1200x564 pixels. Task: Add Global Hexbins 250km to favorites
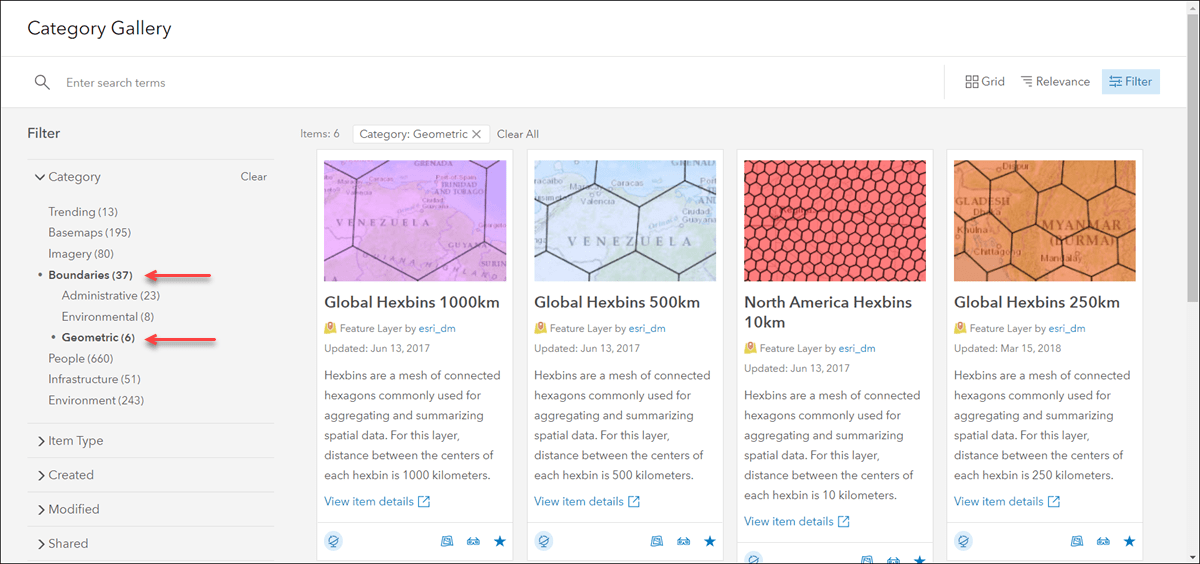tap(1129, 541)
